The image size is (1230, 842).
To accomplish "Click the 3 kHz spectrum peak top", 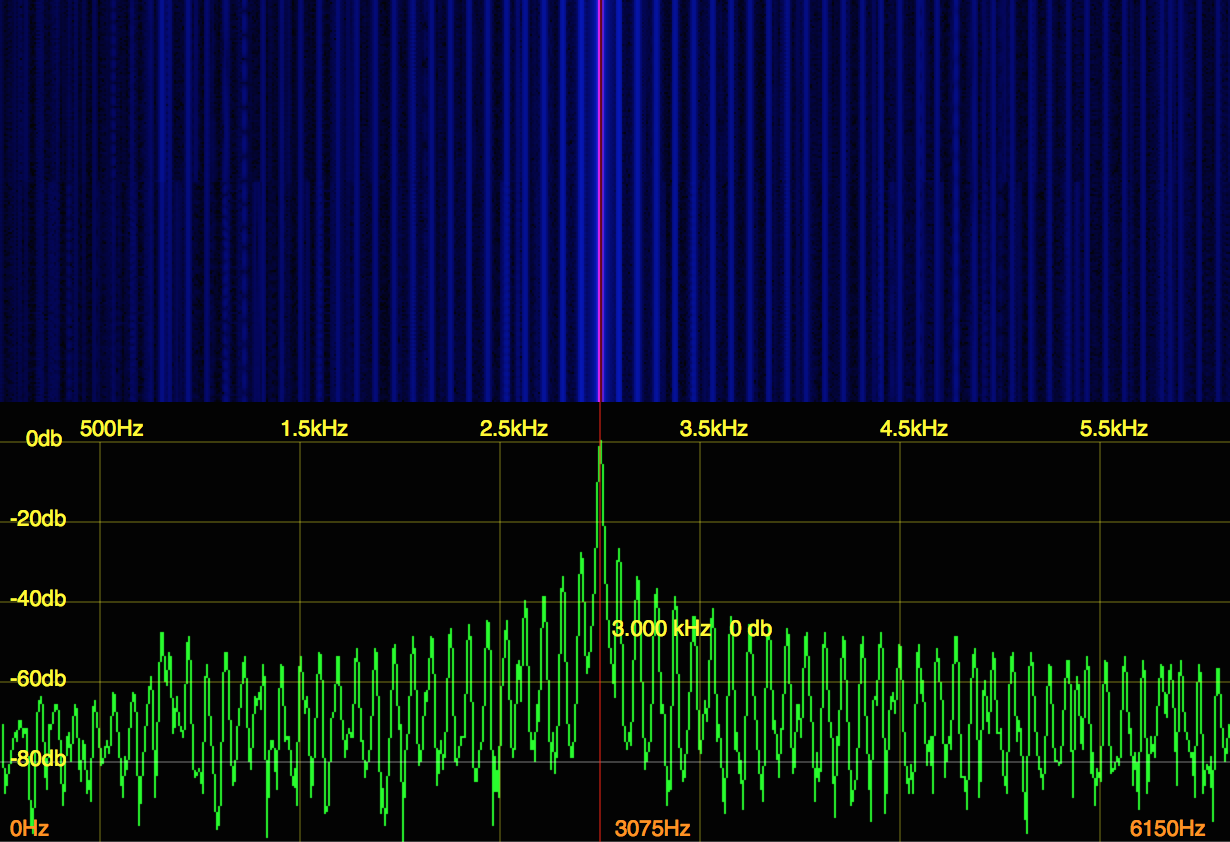I will [600, 445].
